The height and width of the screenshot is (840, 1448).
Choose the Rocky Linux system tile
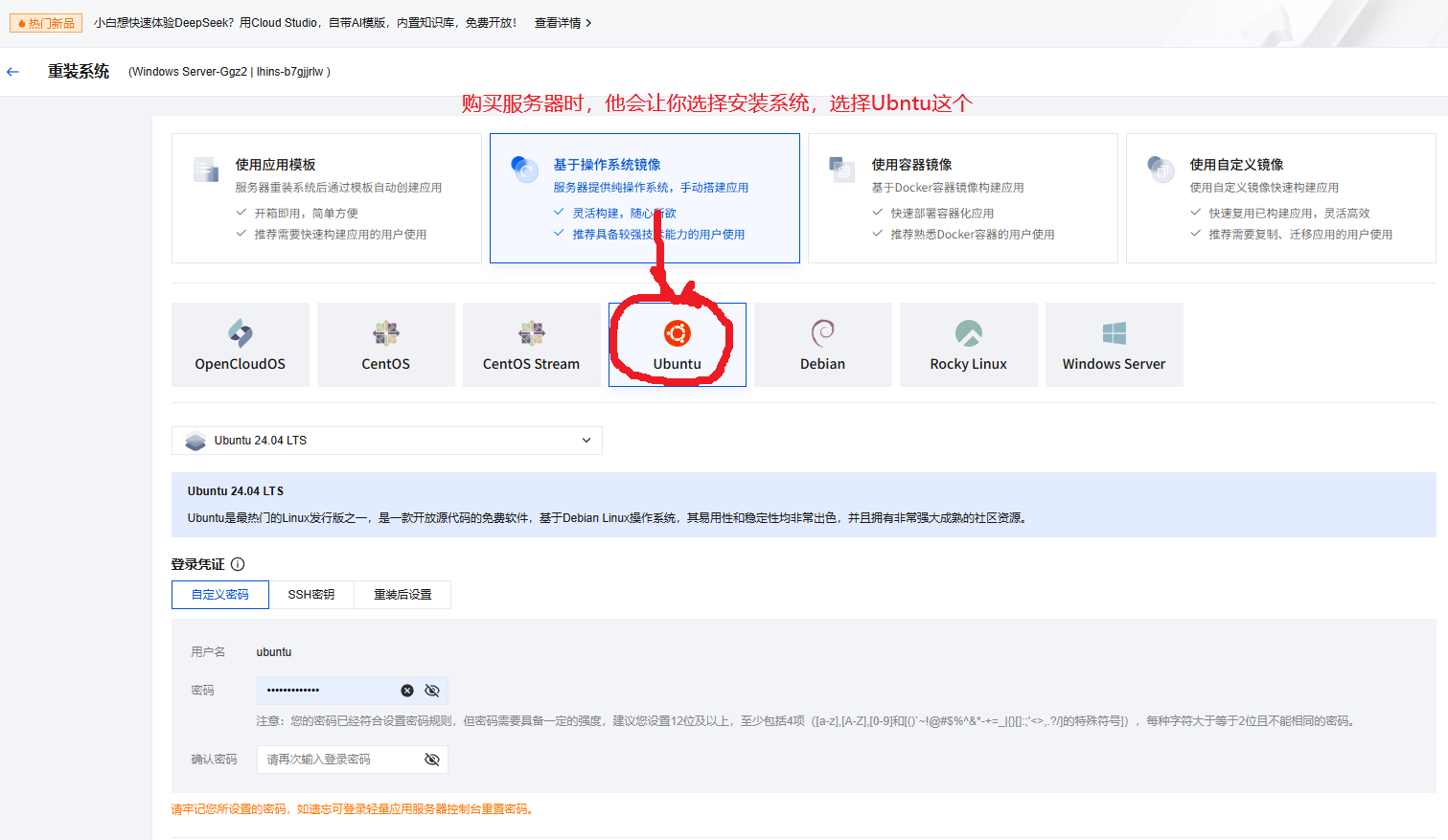969,345
